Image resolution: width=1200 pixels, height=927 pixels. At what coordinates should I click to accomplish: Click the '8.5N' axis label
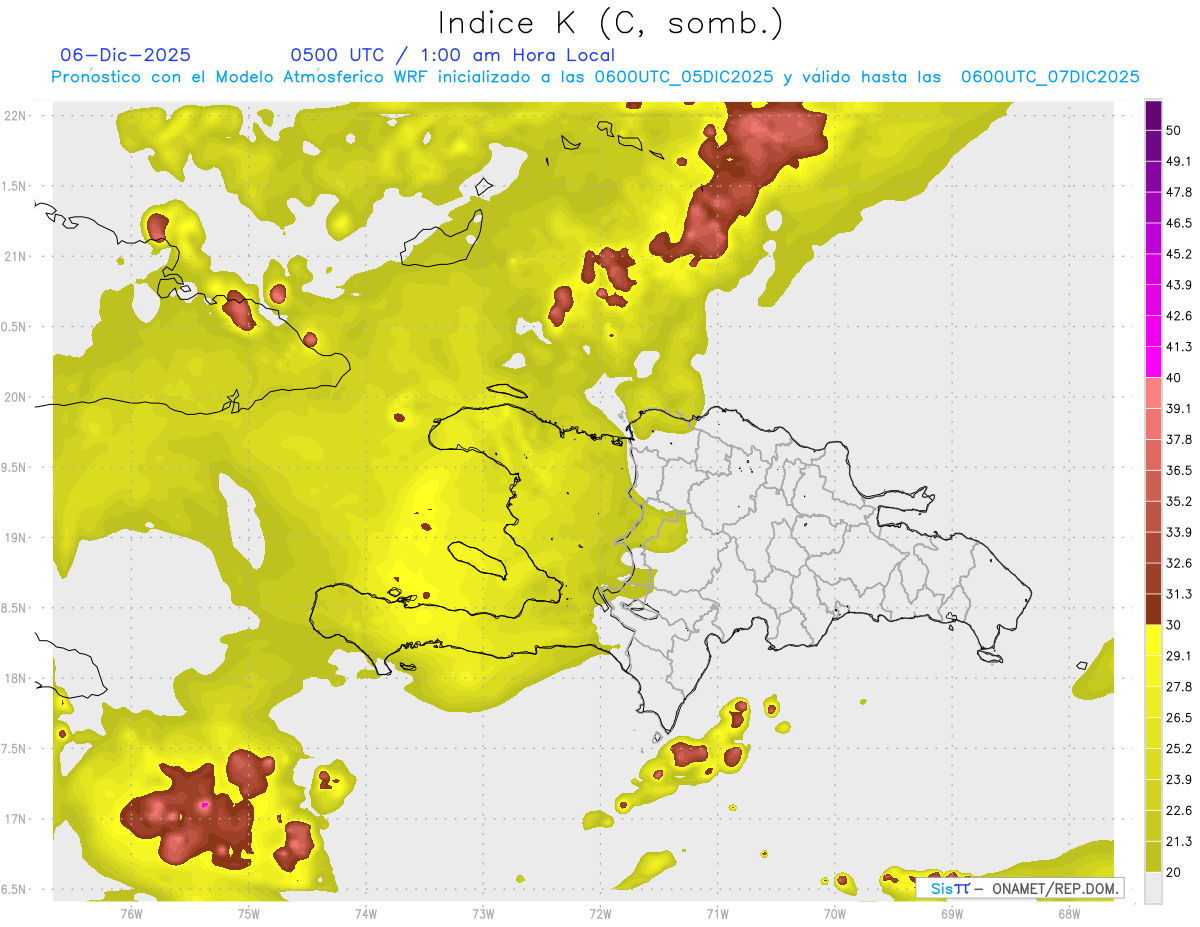click(x=15, y=608)
